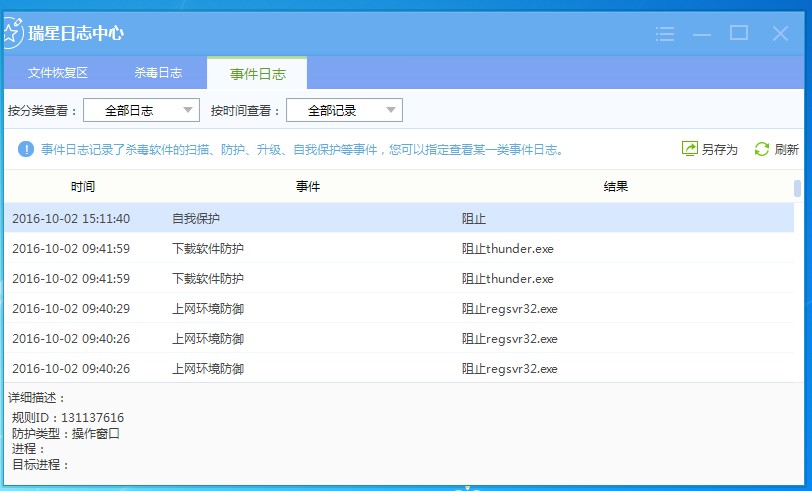The image size is (812, 491).
Task: Click the 刷新 refresh arrows icon
Action: pos(761,149)
